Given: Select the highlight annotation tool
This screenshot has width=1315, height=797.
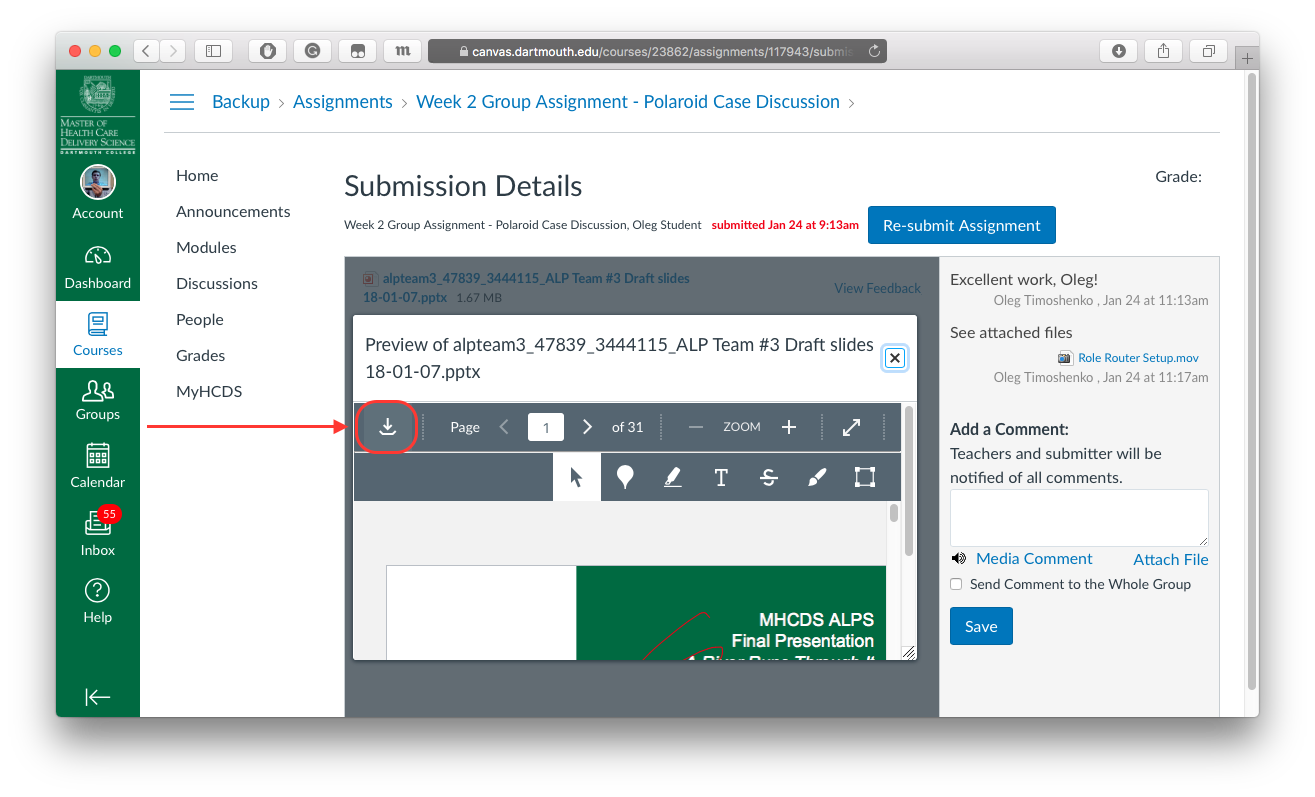Looking at the screenshot, I should pos(672,477).
